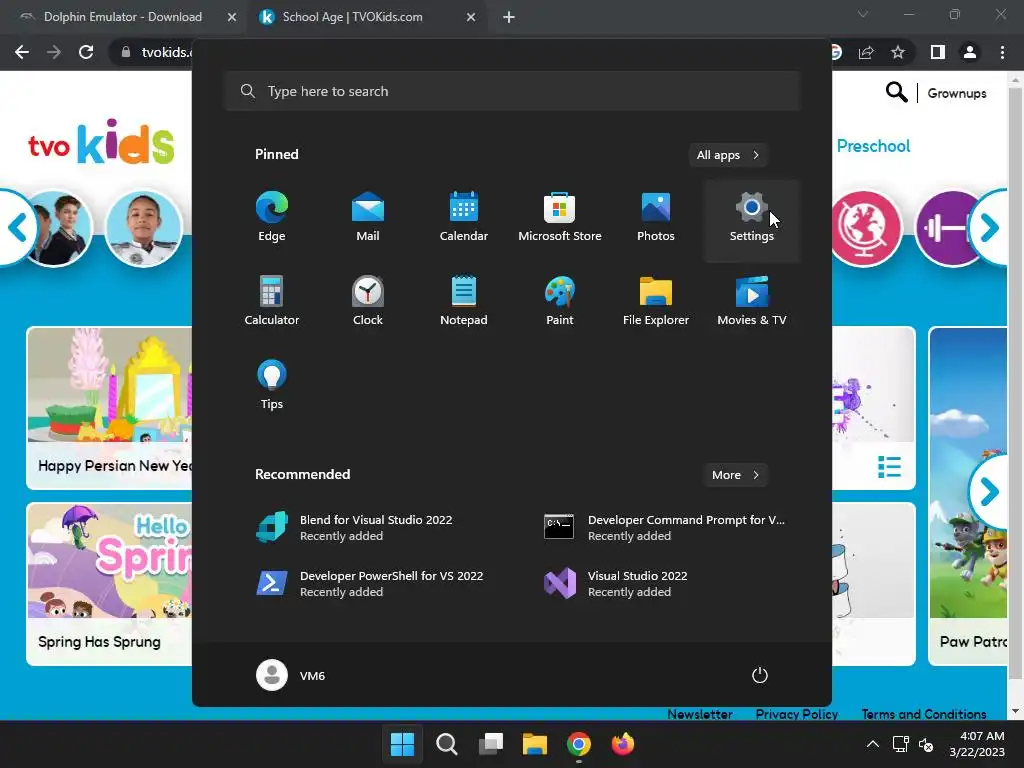
Task: Launch the Mail app
Action: point(368,217)
